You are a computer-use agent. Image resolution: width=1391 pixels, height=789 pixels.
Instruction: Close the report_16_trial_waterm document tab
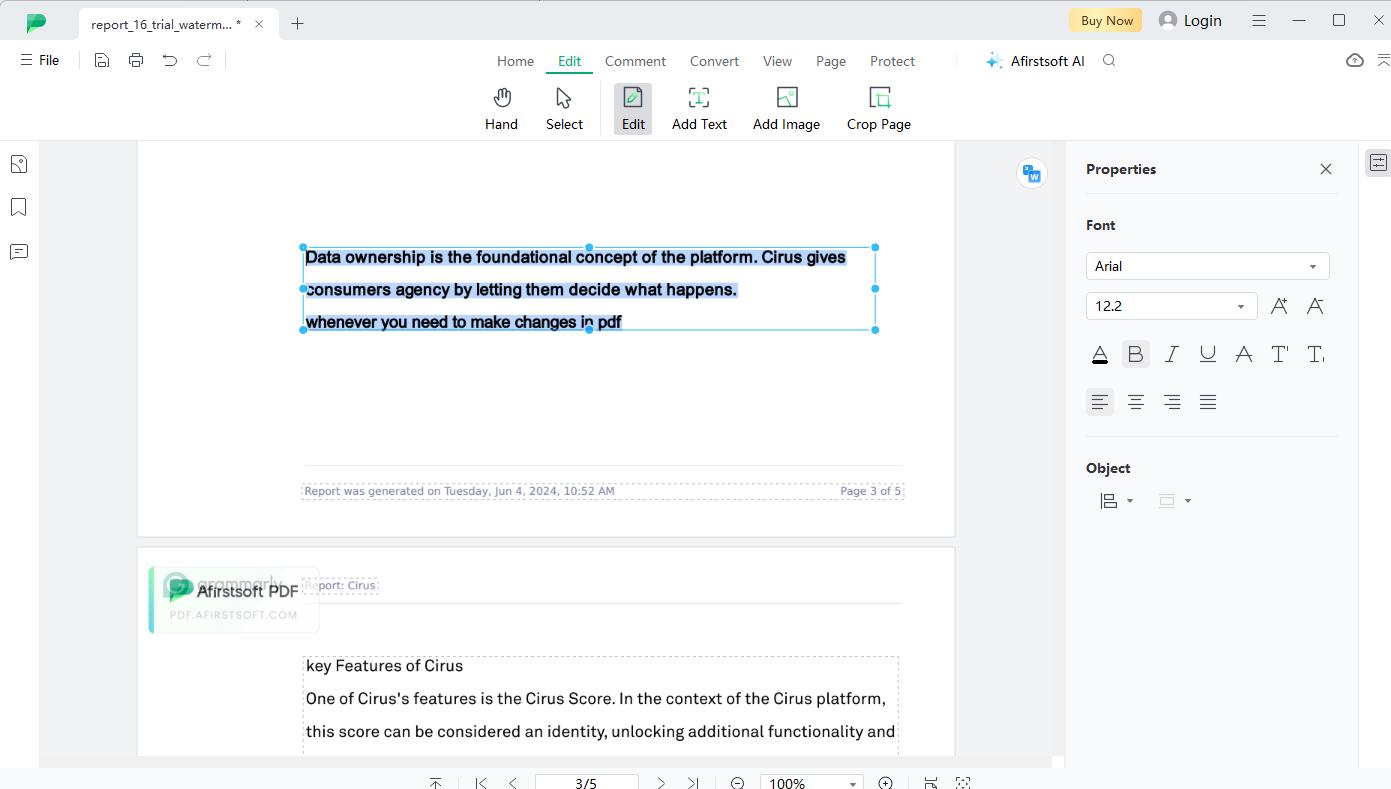pyautogui.click(x=259, y=24)
